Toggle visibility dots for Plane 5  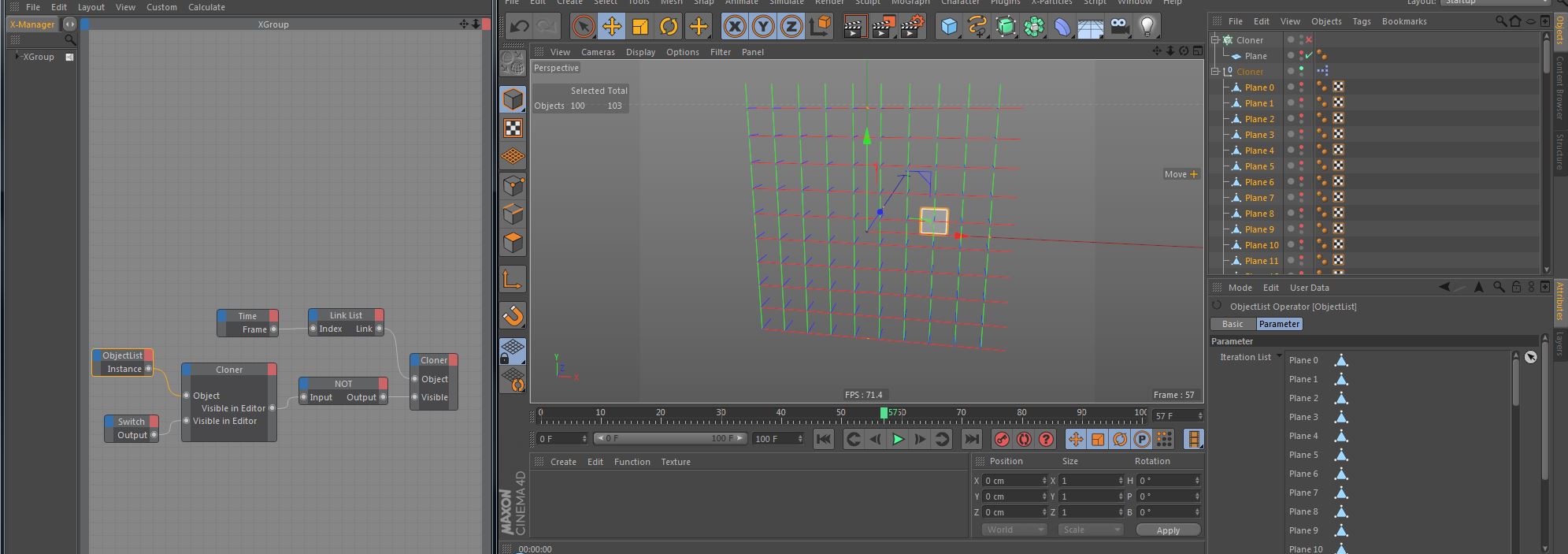[x=1301, y=165]
